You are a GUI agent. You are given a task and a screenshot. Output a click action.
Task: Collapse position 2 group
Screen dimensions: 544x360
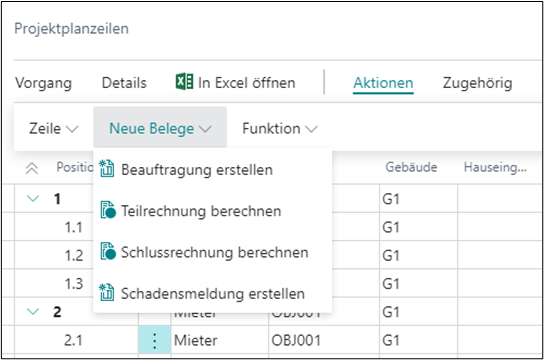33,312
